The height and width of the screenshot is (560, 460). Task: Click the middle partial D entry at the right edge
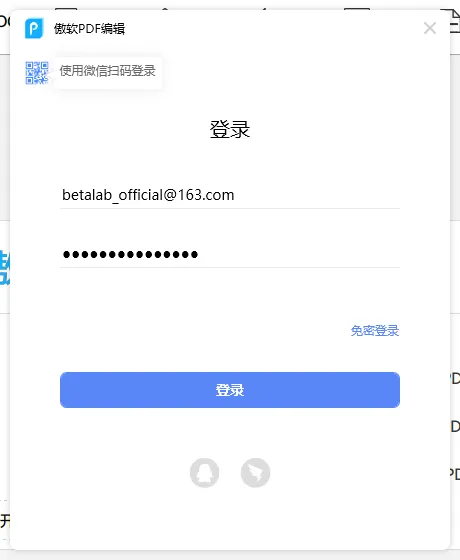click(455, 426)
